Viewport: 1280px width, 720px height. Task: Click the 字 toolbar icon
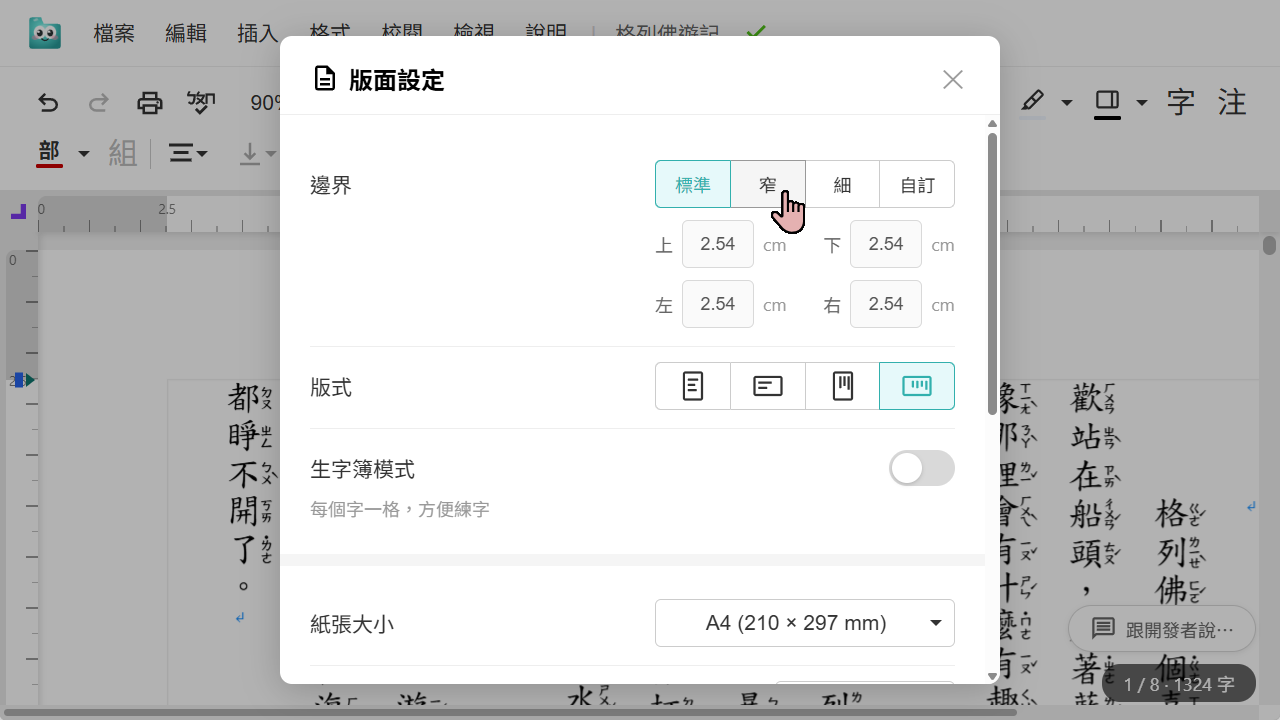1181,102
